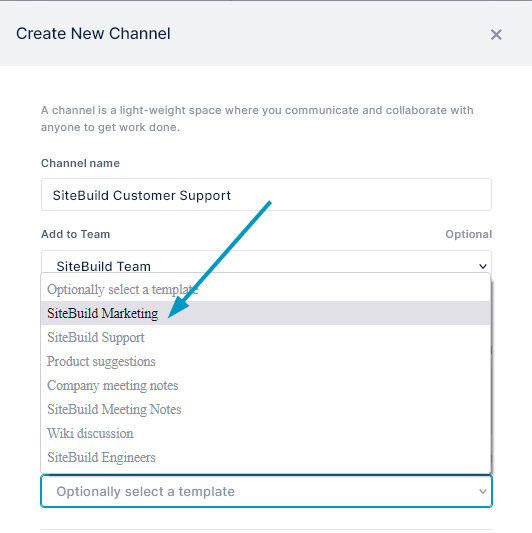Click the channel description text

(257, 119)
